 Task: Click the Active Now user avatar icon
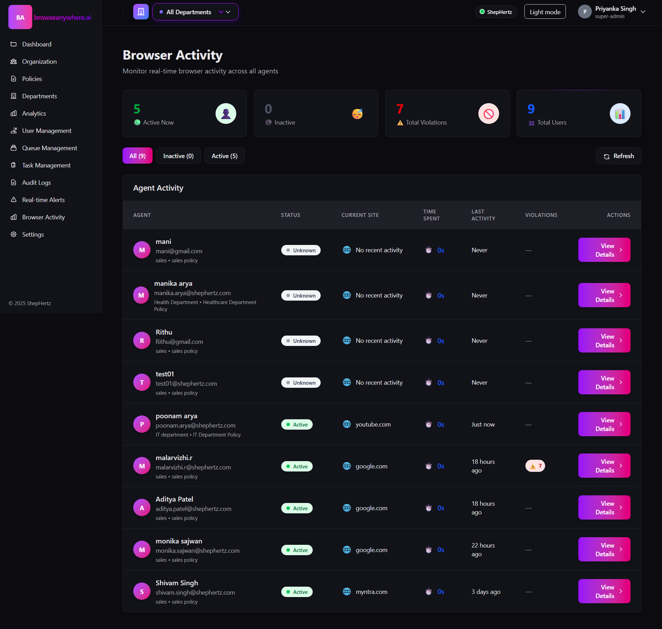[x=226, y=114]
